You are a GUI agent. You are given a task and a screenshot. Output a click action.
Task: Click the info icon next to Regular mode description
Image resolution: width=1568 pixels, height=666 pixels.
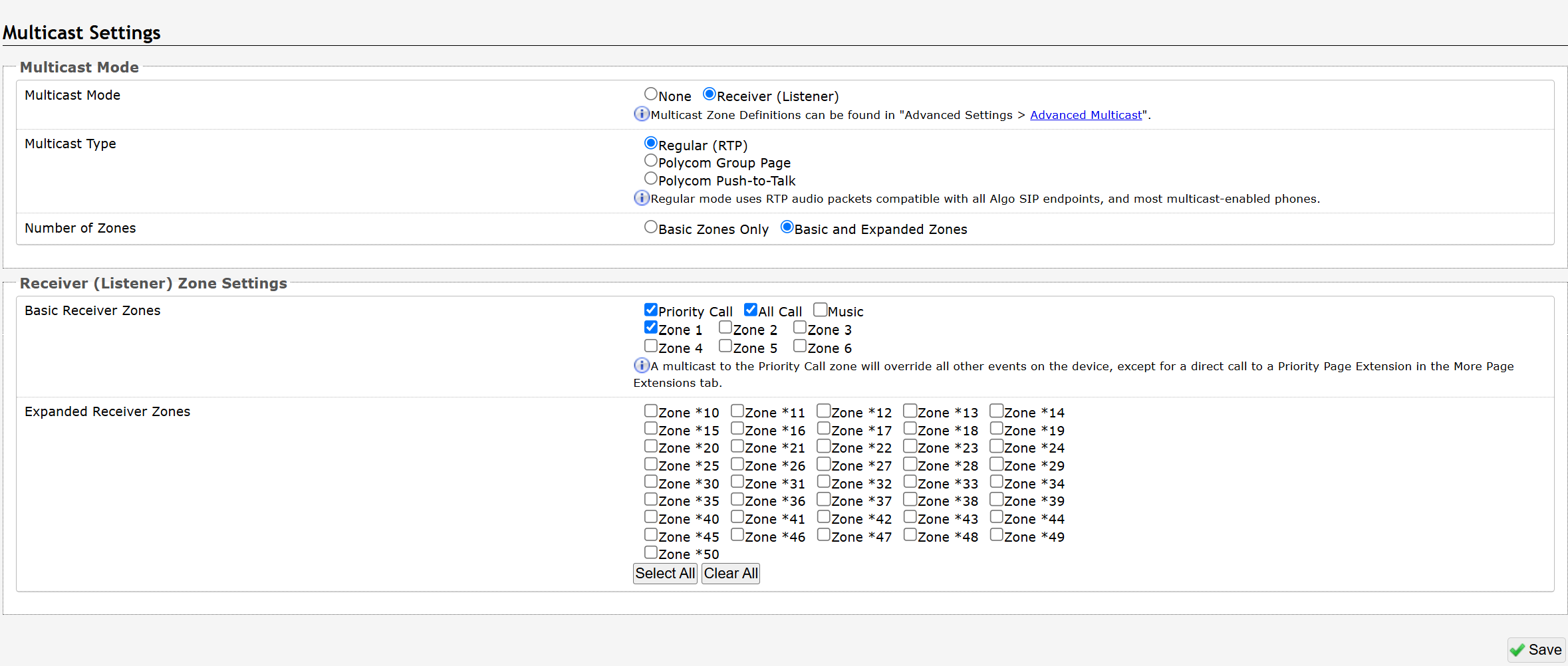642,198
